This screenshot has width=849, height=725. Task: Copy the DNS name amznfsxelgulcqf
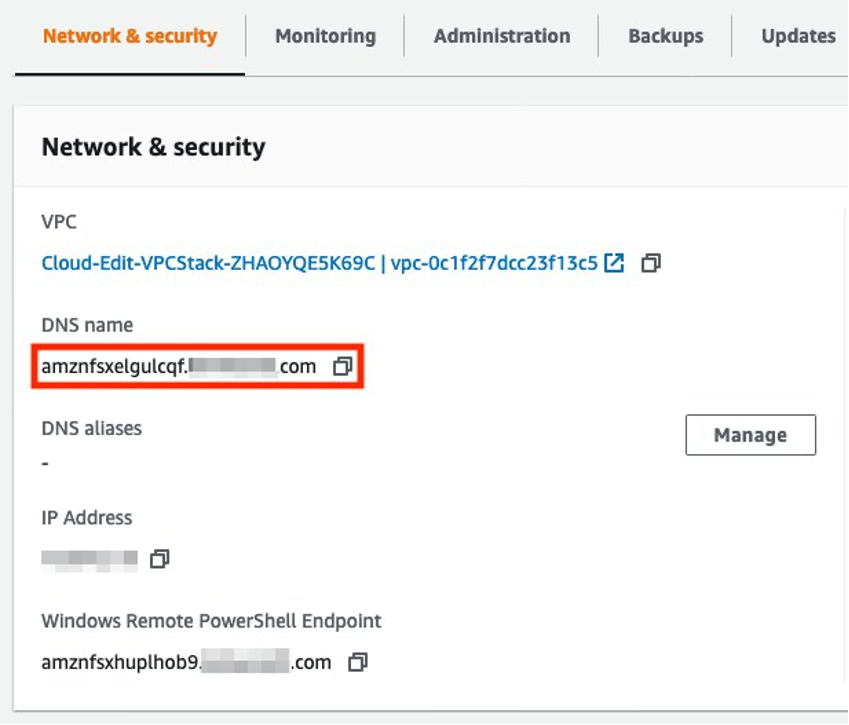(x=344, y=366)
